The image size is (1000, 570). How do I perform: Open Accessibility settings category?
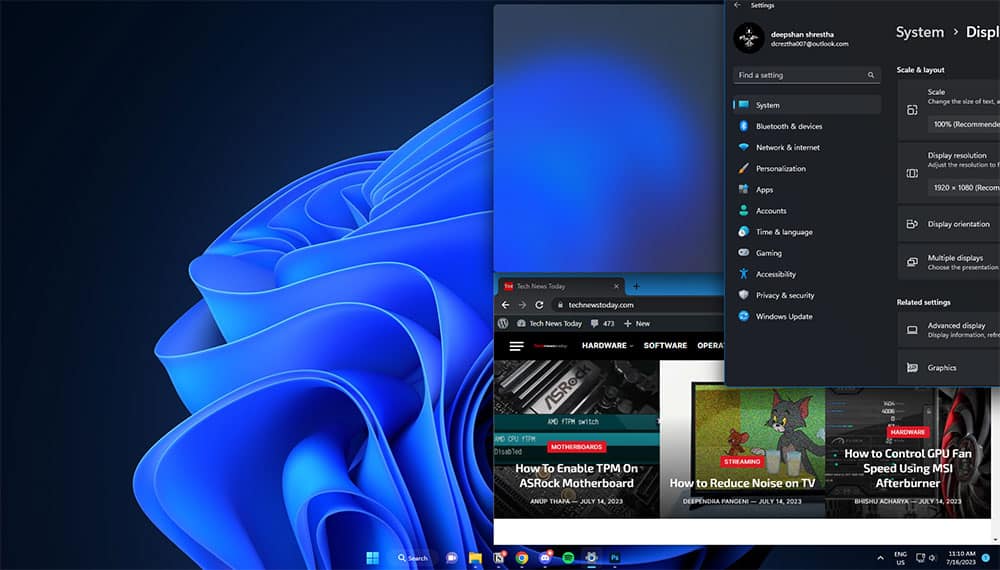pos(807,274)
